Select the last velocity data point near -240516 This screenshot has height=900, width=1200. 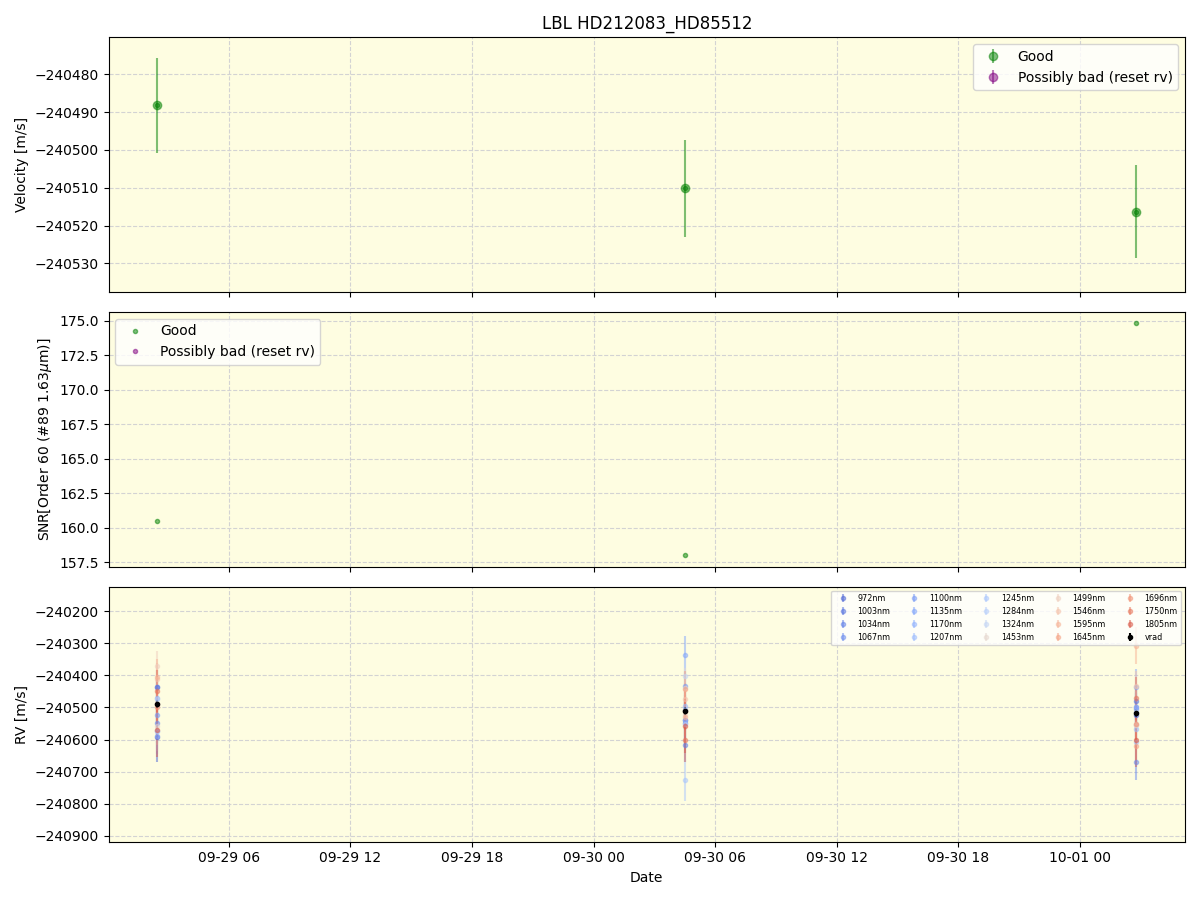[x=1136, y=212]
